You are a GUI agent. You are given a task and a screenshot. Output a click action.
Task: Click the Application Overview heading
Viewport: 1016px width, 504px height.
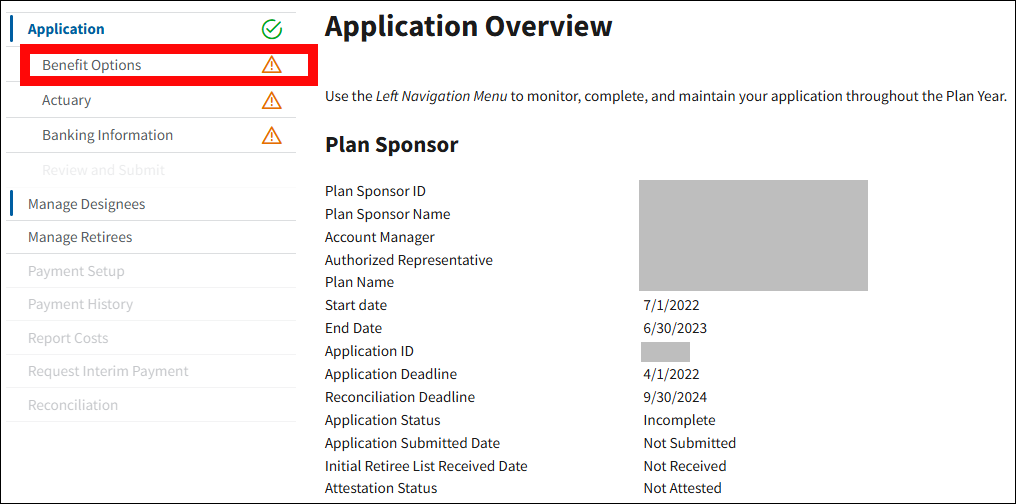[468, 27]
